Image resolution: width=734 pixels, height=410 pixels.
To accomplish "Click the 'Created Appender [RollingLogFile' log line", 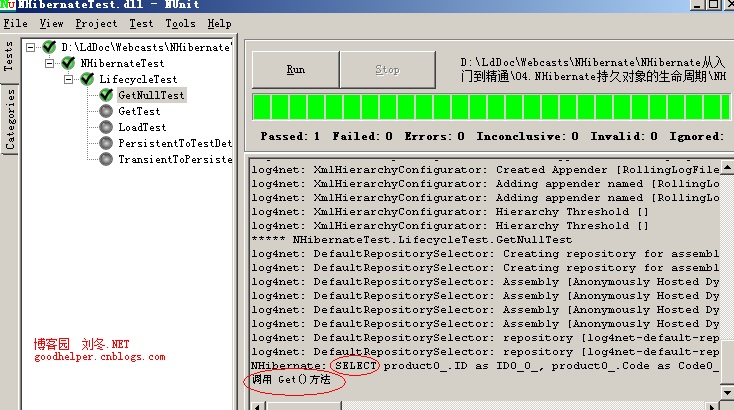I will click(x=485, y=169).
